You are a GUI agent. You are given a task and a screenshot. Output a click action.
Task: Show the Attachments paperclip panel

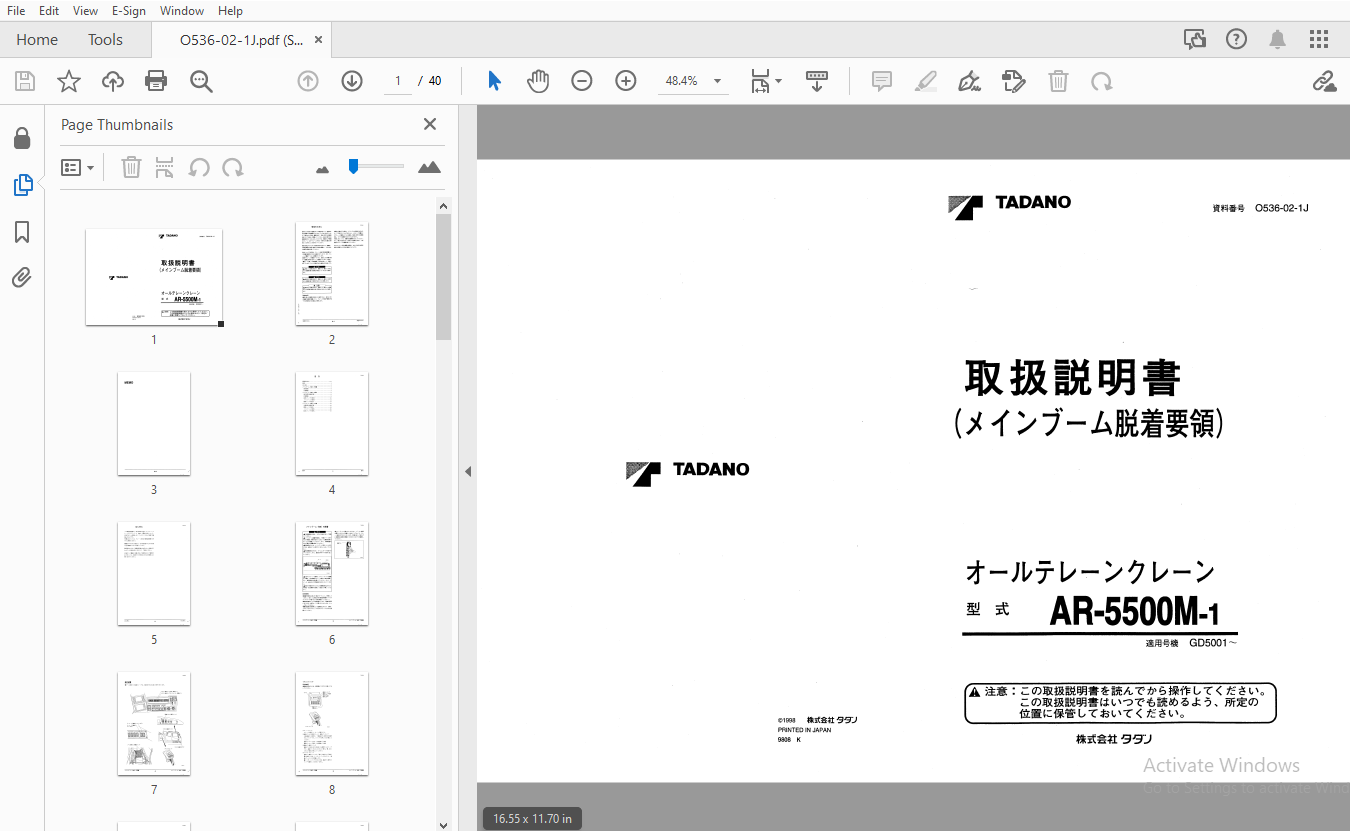click(22, 278)
